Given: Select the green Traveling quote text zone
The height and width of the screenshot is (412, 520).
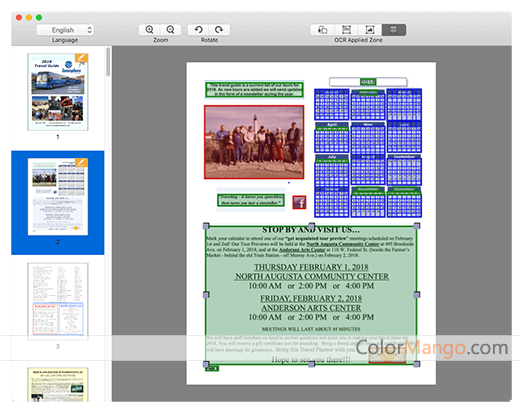Looking at the screenshot, I should pyautogui.click(x=251, y=200).
